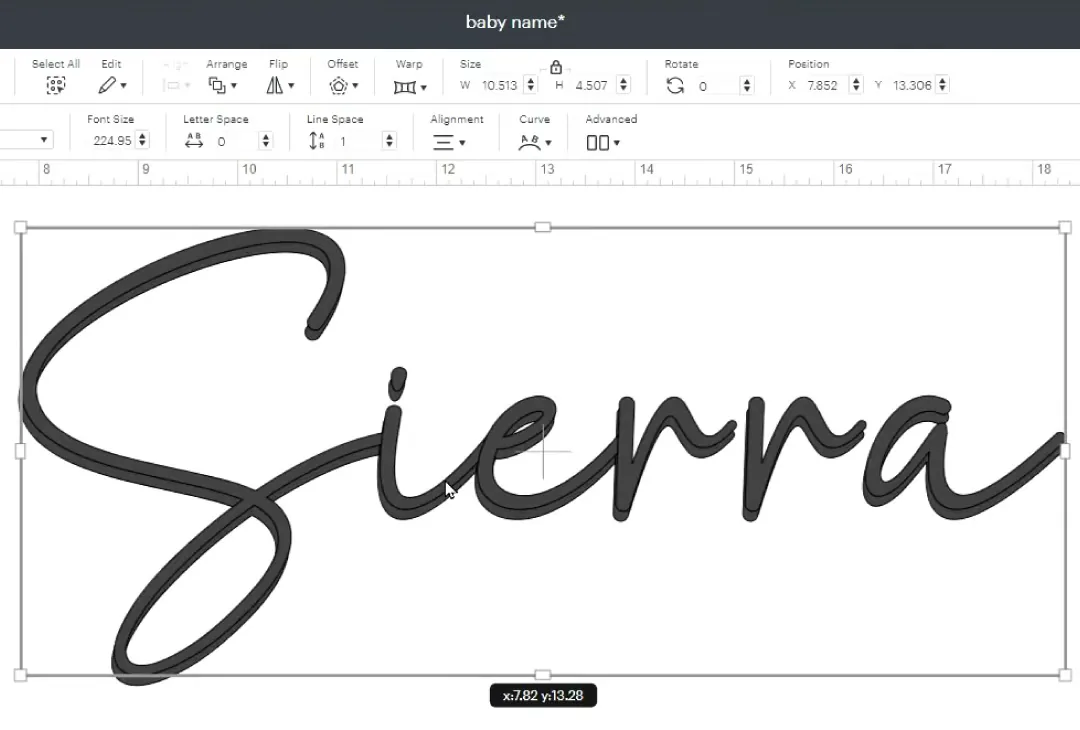Expand the Alignment dropdown arrow

tap(462, 143)
